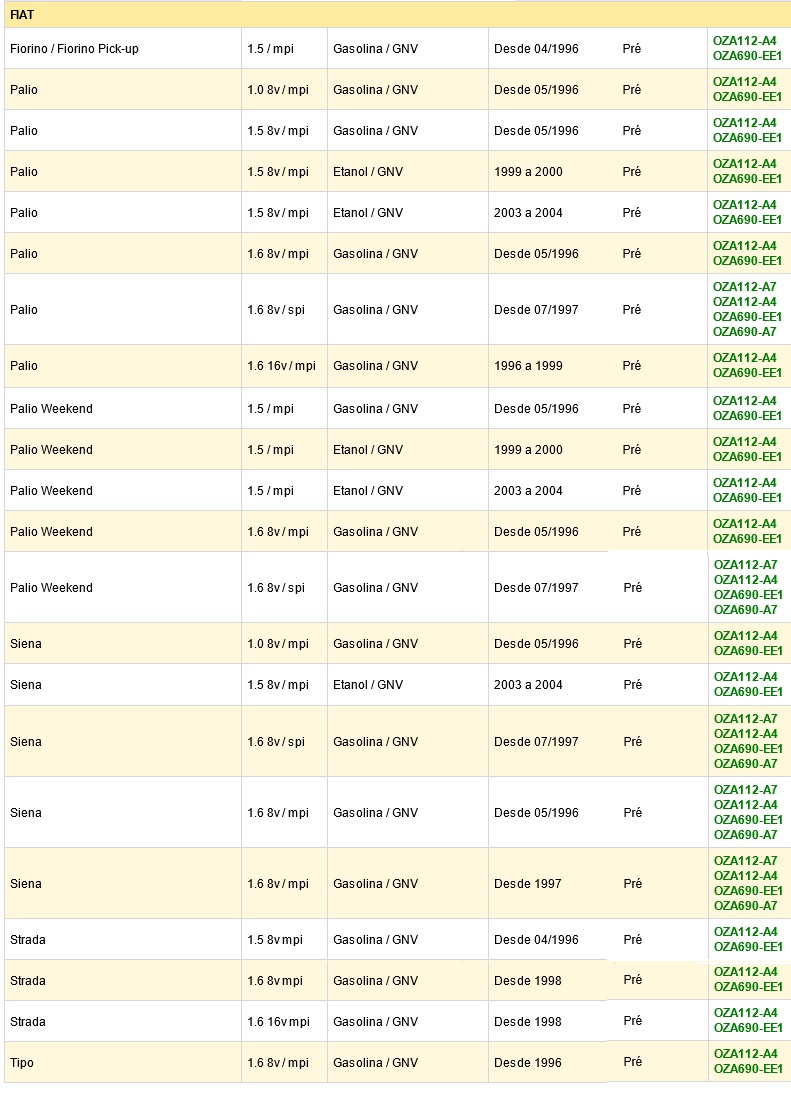Click the '1996 a 1999' year cell
Image resolution: width=791 pixels, height=1099 pixels.
click(528, 366)
